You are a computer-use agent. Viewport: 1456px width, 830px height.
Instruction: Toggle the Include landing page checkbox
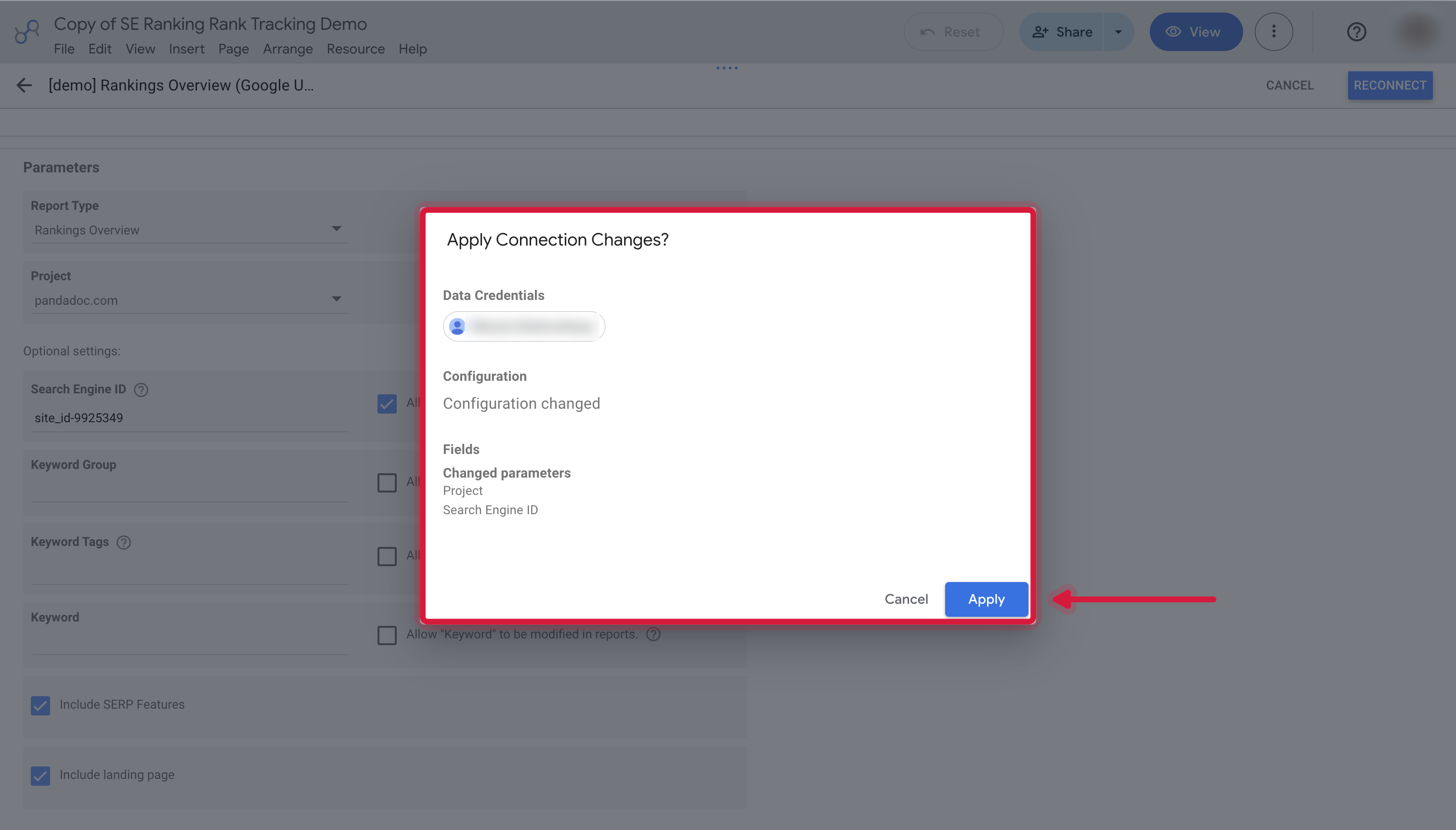(40, 775)
